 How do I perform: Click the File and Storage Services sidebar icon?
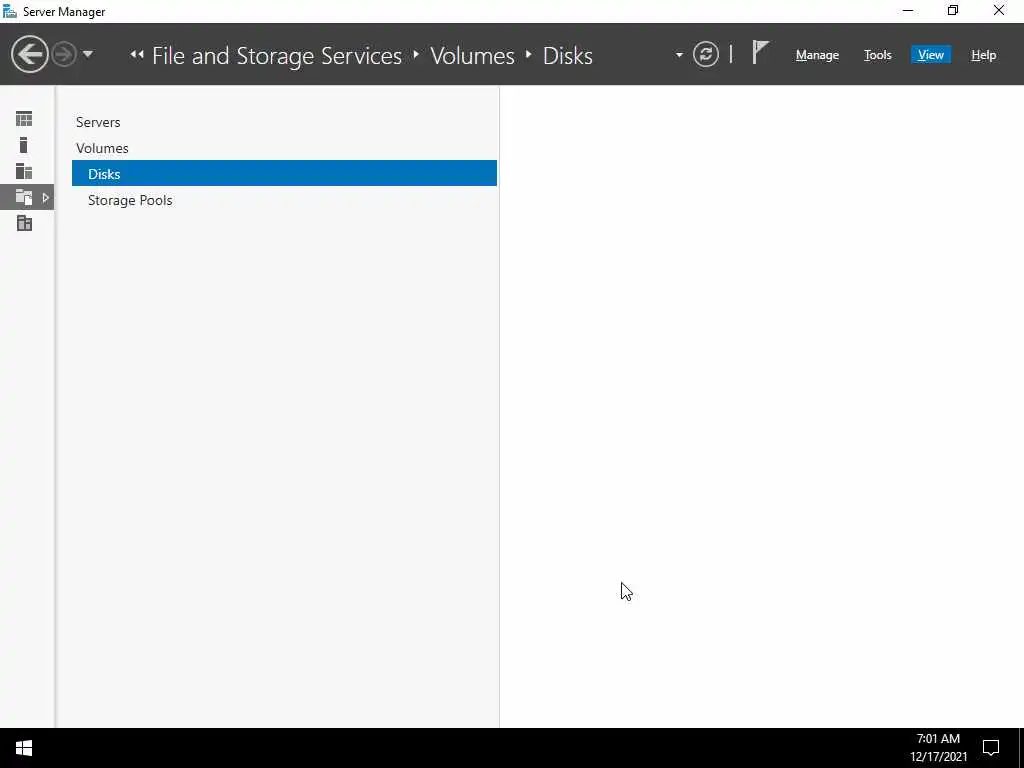[24, 197]
